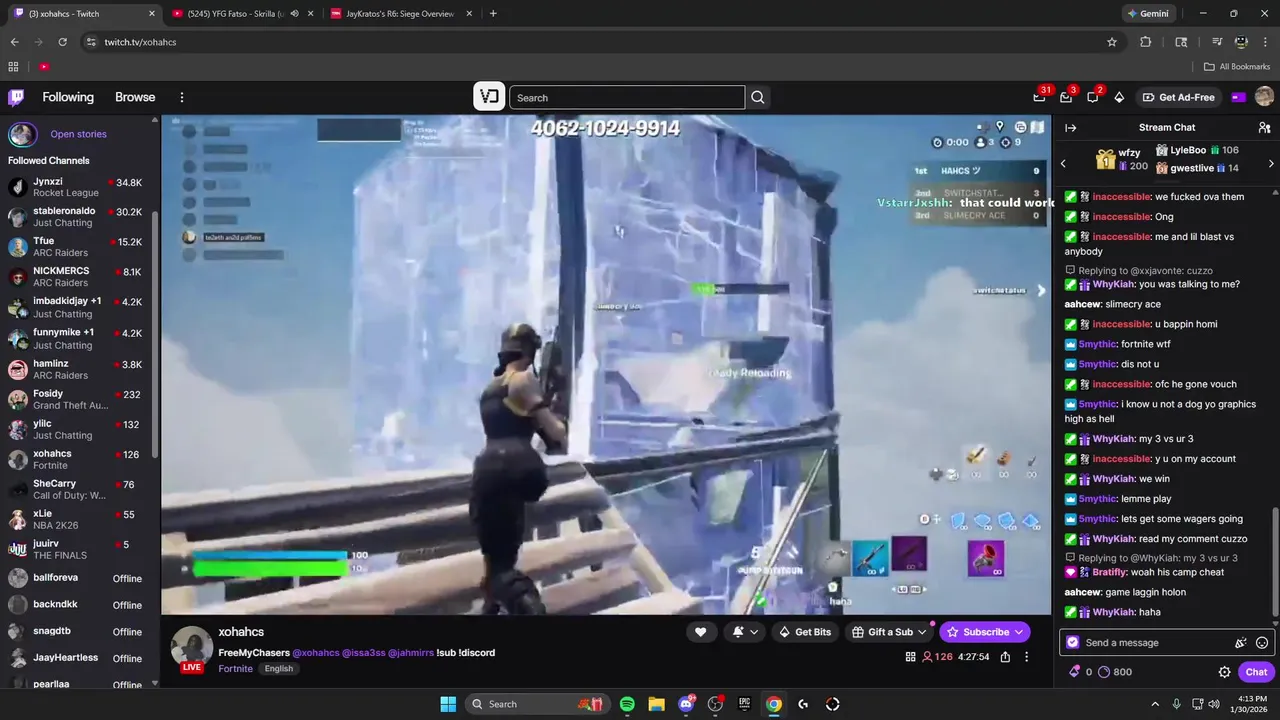Launch Epic Games from the taskbar

[x=744, y=704]
